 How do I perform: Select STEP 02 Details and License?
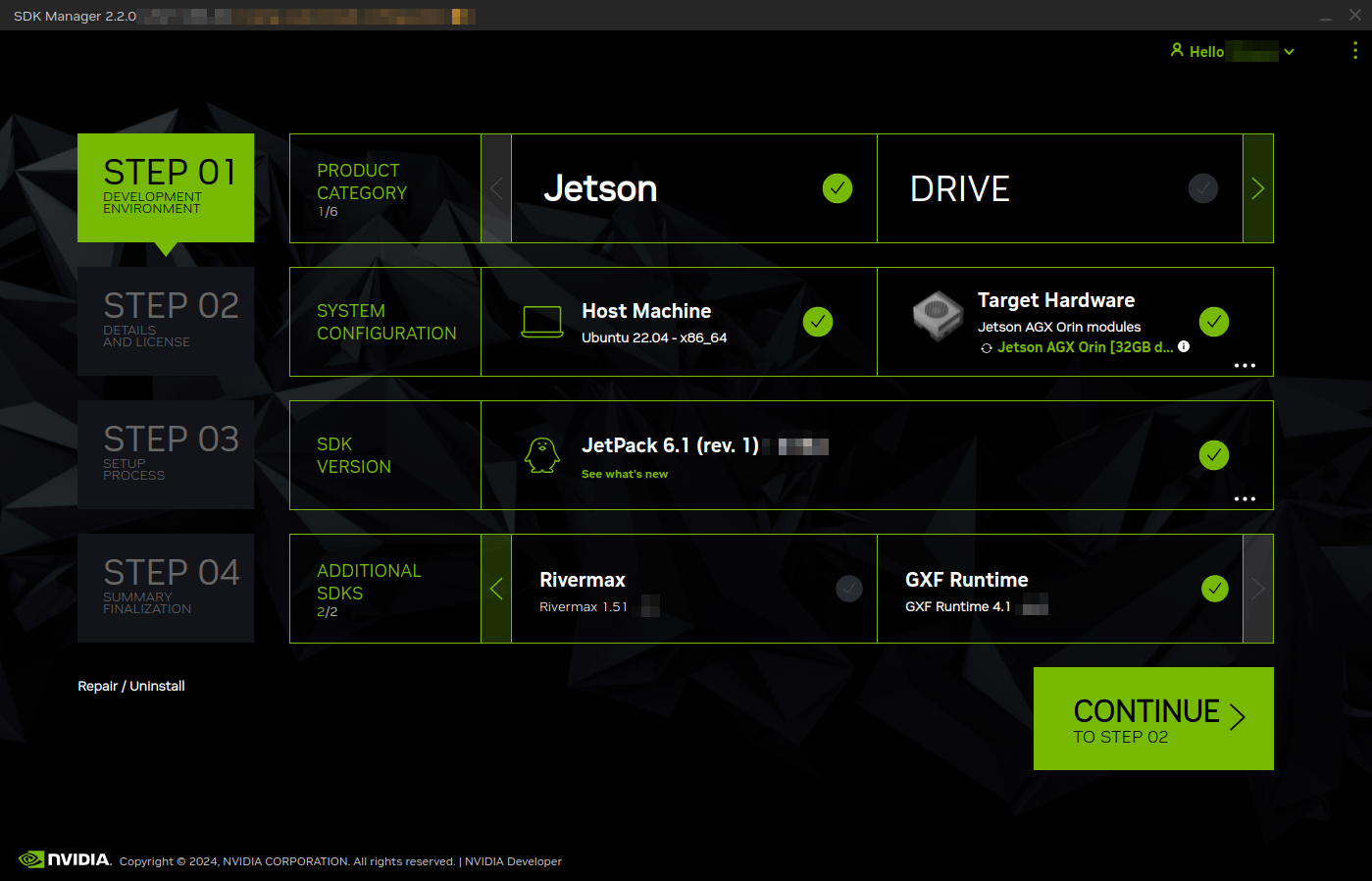pyautogui.click(x=166, y=321)
